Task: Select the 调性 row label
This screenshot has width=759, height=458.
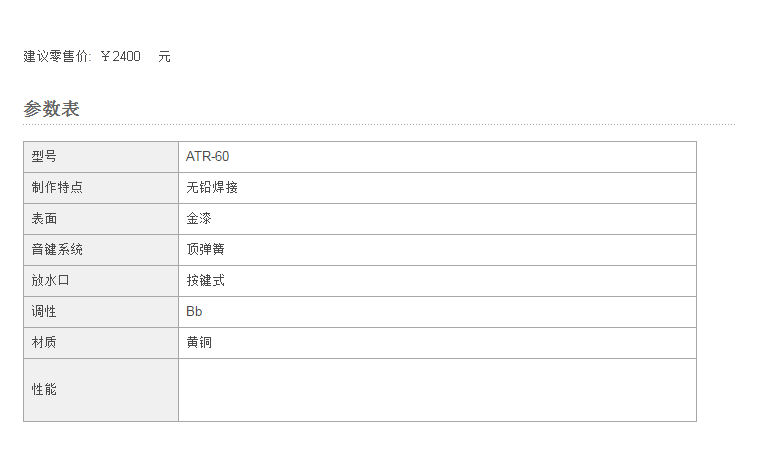Action: pos(101,312)
